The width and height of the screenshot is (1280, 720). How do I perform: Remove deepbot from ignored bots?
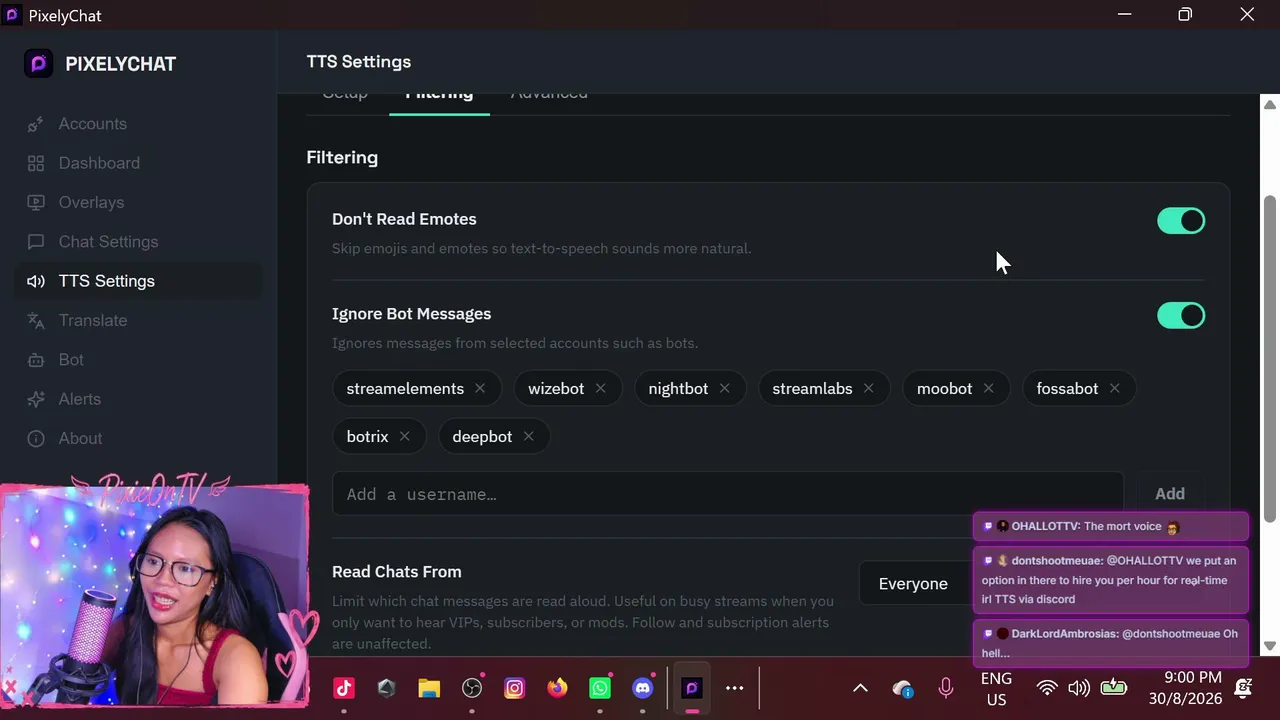click(528, 436)
